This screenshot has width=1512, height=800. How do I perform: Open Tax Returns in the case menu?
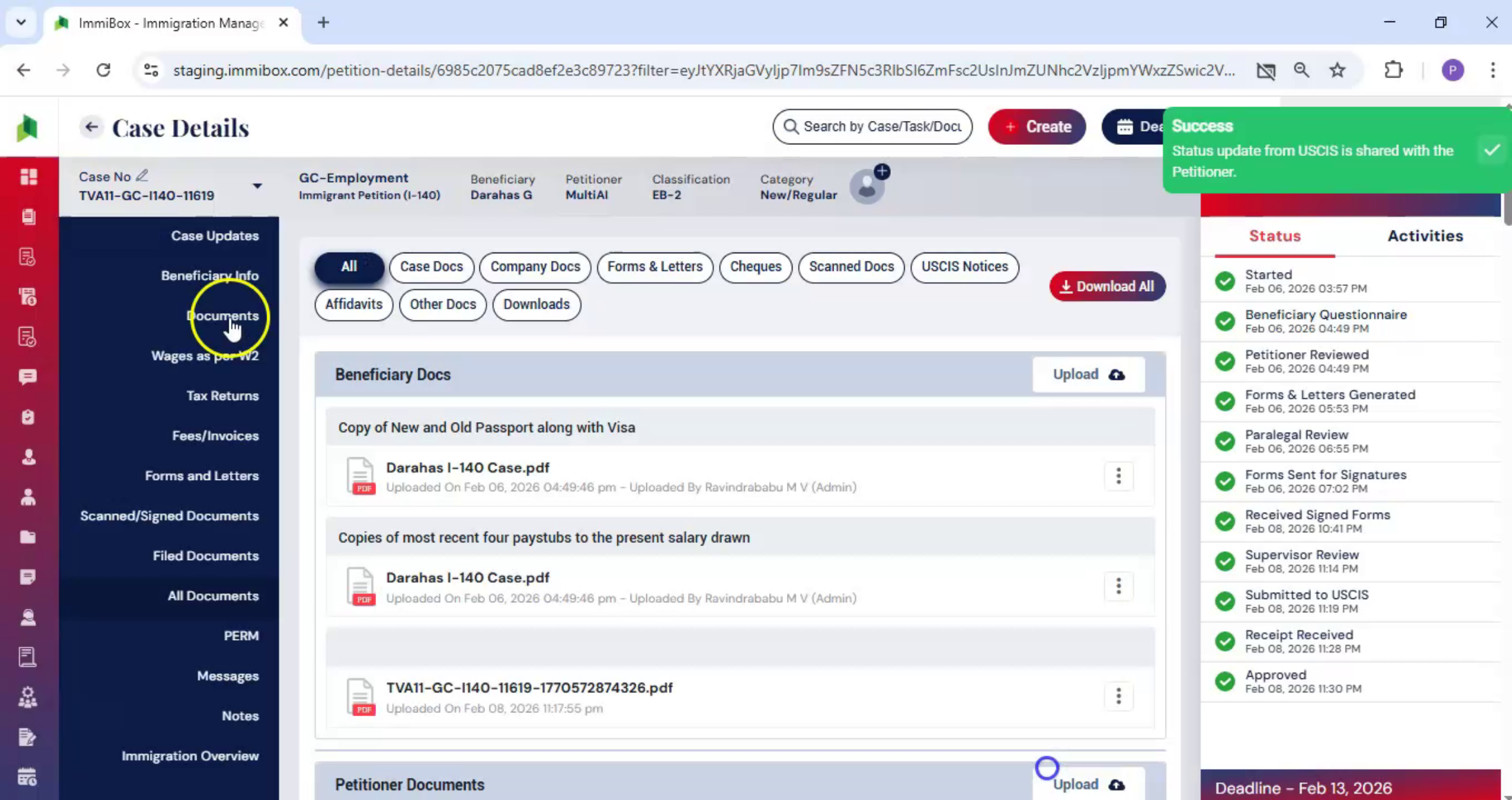[222, 396]
